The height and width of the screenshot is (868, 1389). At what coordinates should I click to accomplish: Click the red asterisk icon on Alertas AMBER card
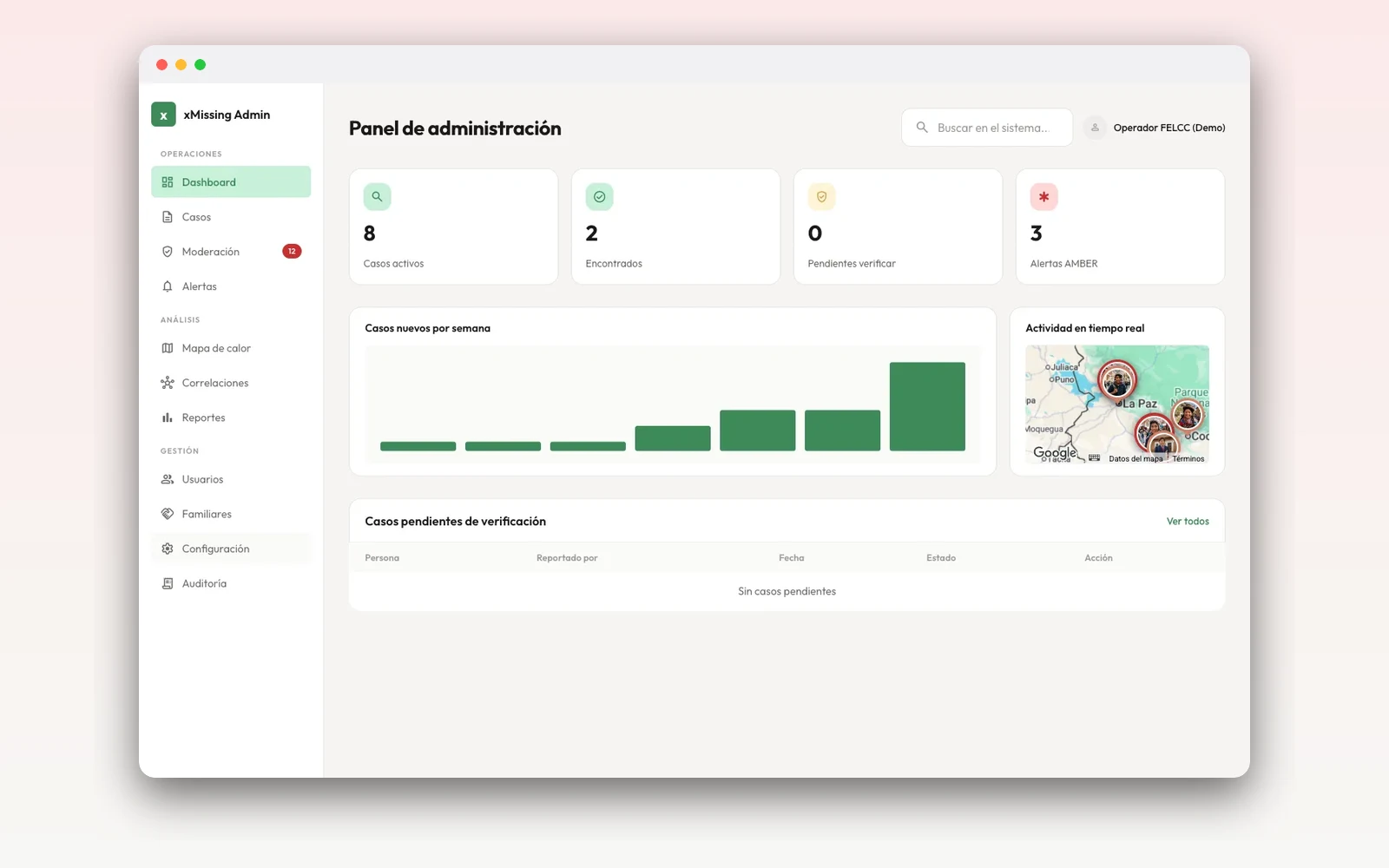pyautogui.click(x=1043, y=197)
